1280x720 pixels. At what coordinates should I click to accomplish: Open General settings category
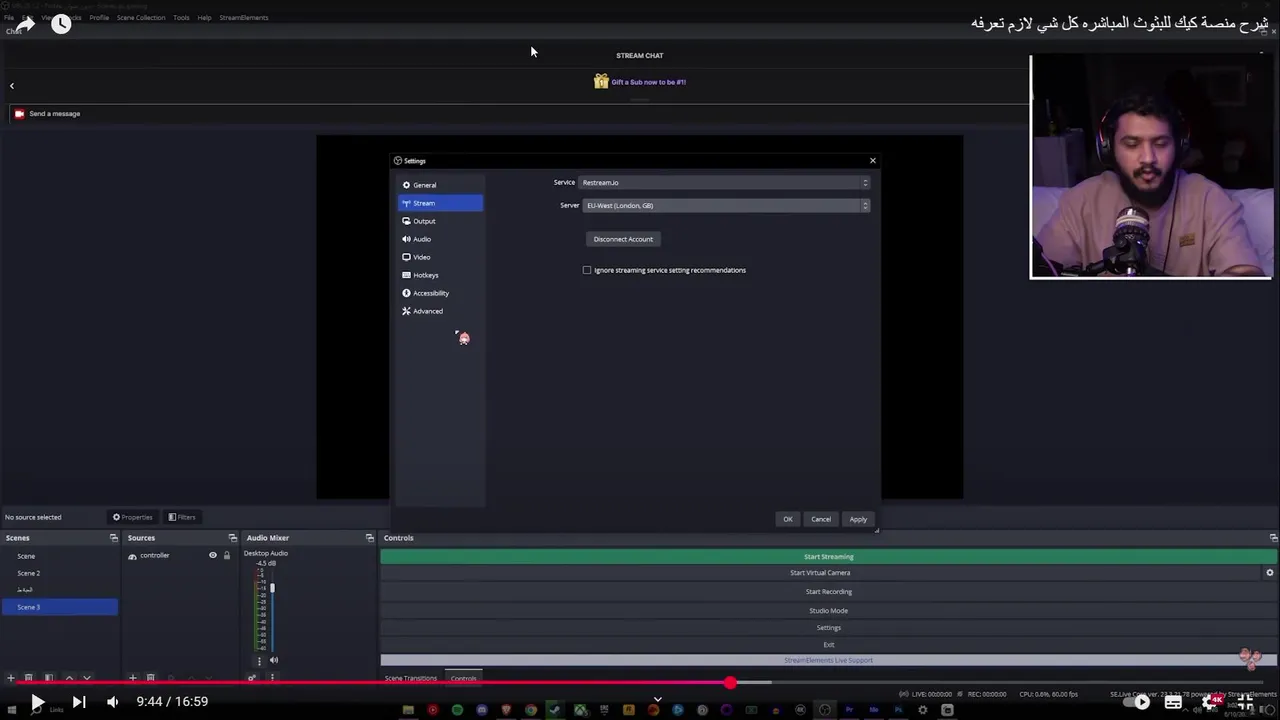[x=440, y=185]
